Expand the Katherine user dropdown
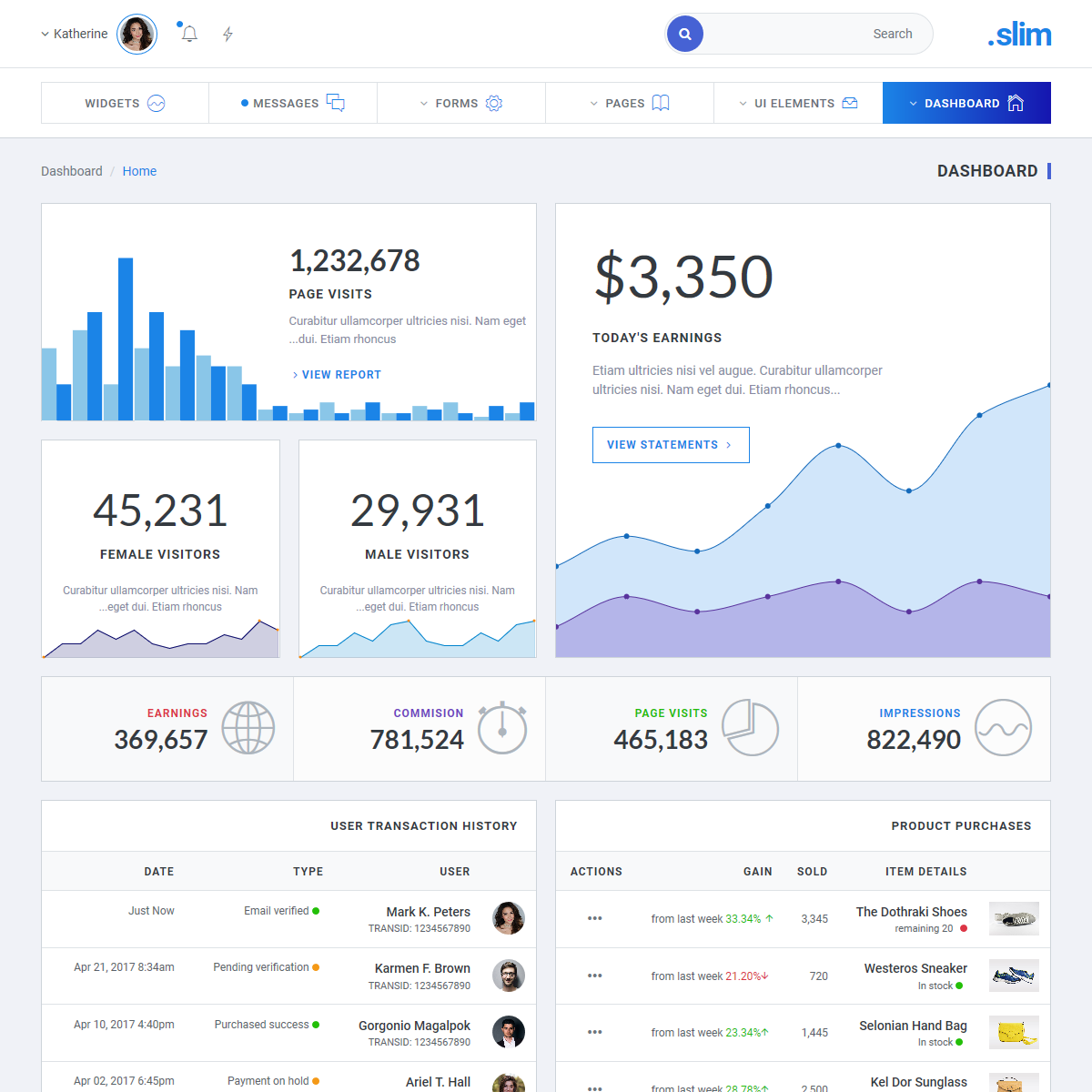This screenshot has height=1092, width=1092. 74,35
